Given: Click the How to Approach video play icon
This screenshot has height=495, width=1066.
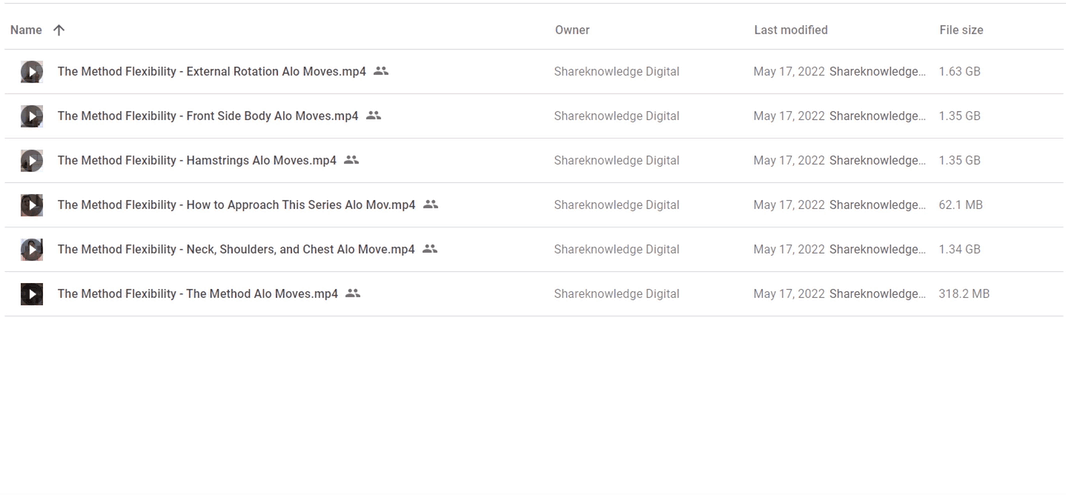Looking at the screenshot, I should (x=32, y=205).
